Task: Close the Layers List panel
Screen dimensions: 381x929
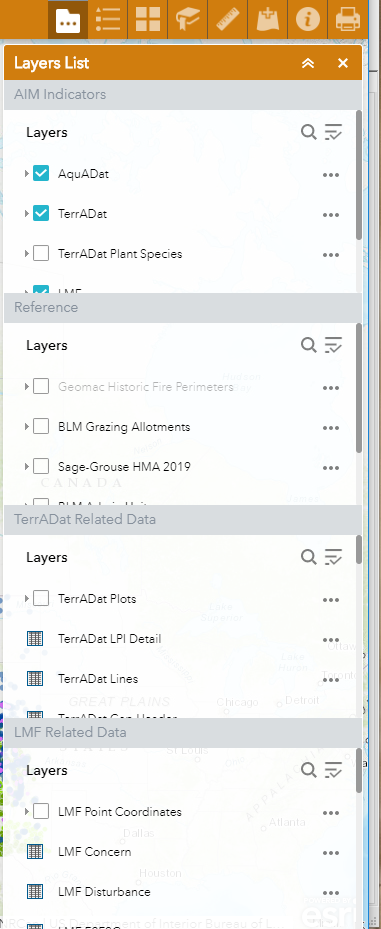Action: point(342,63)
